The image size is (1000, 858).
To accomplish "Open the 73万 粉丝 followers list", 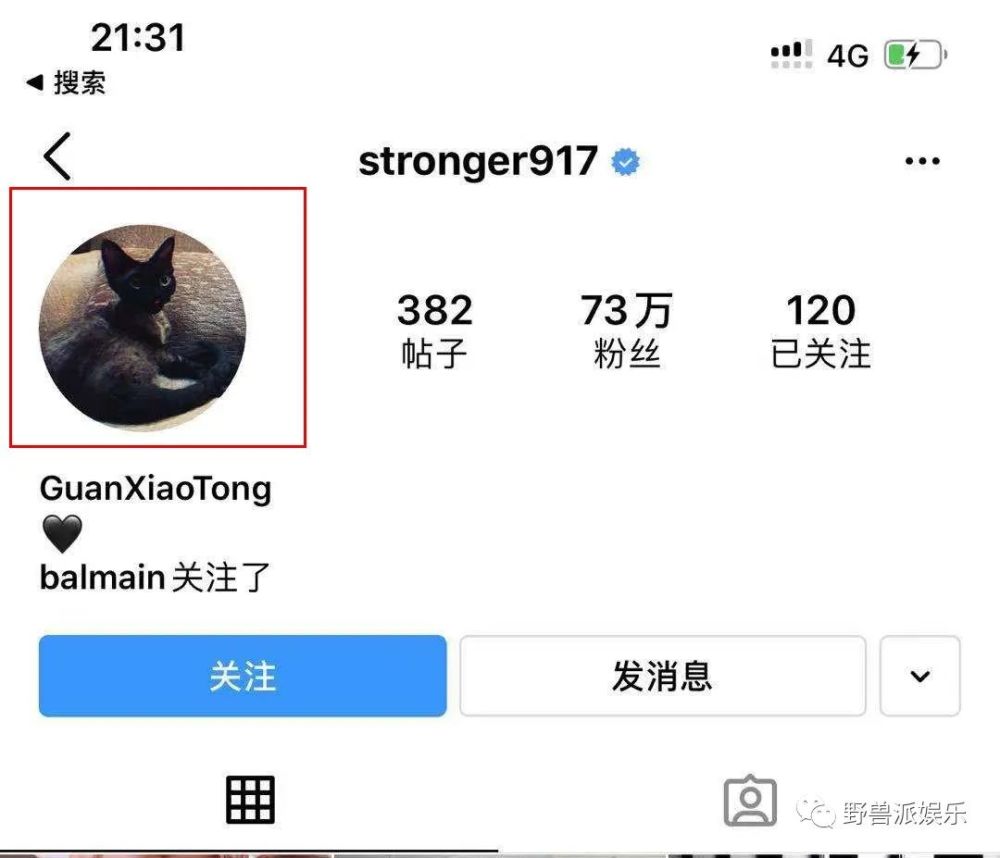I will coord(626,330).
